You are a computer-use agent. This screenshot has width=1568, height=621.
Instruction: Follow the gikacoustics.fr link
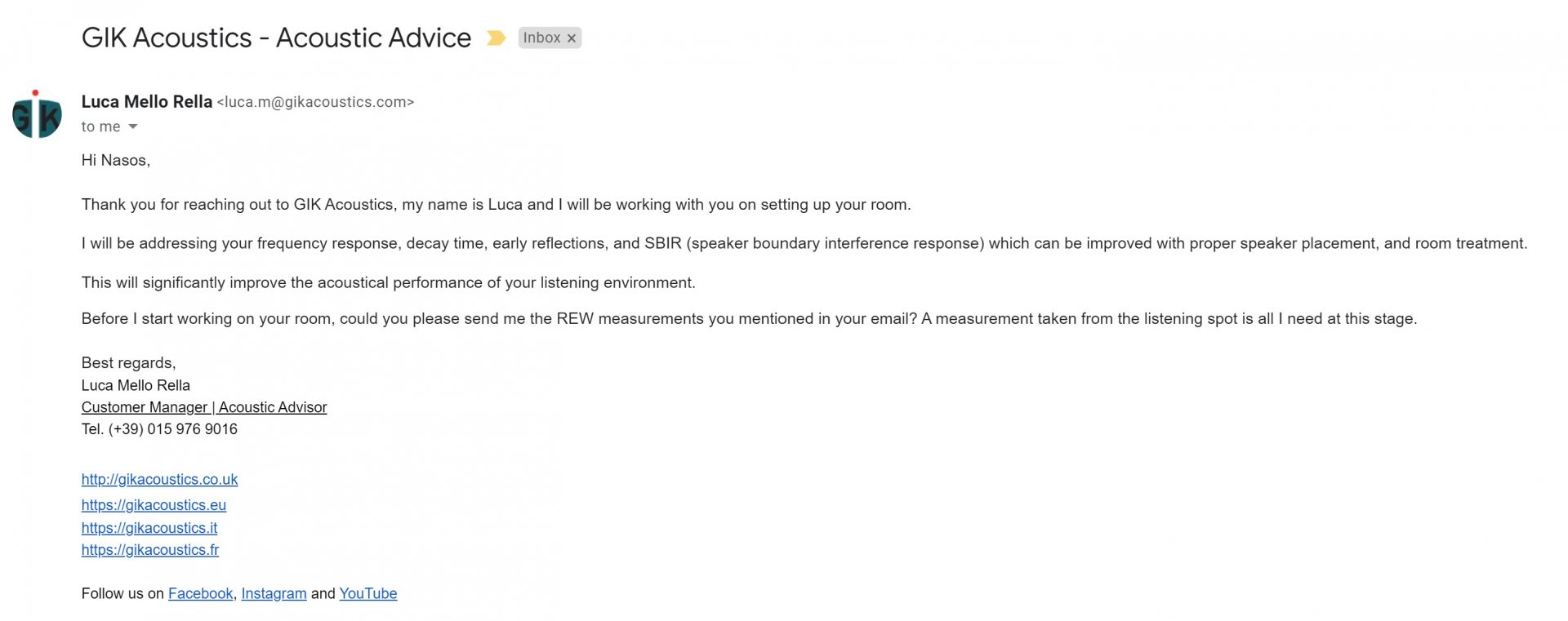point(150,550)
